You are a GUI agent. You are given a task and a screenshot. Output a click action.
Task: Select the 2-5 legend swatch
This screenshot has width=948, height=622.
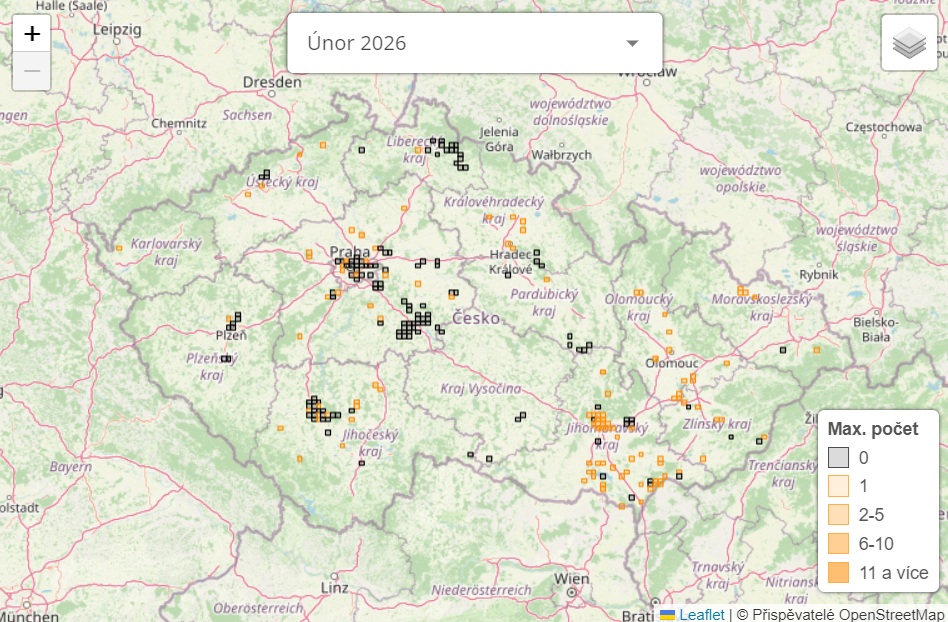(x=838, y=516)
